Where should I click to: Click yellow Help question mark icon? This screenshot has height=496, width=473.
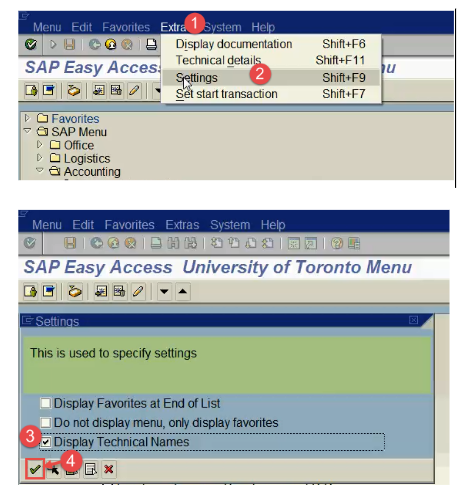click(x=337, y=243)
